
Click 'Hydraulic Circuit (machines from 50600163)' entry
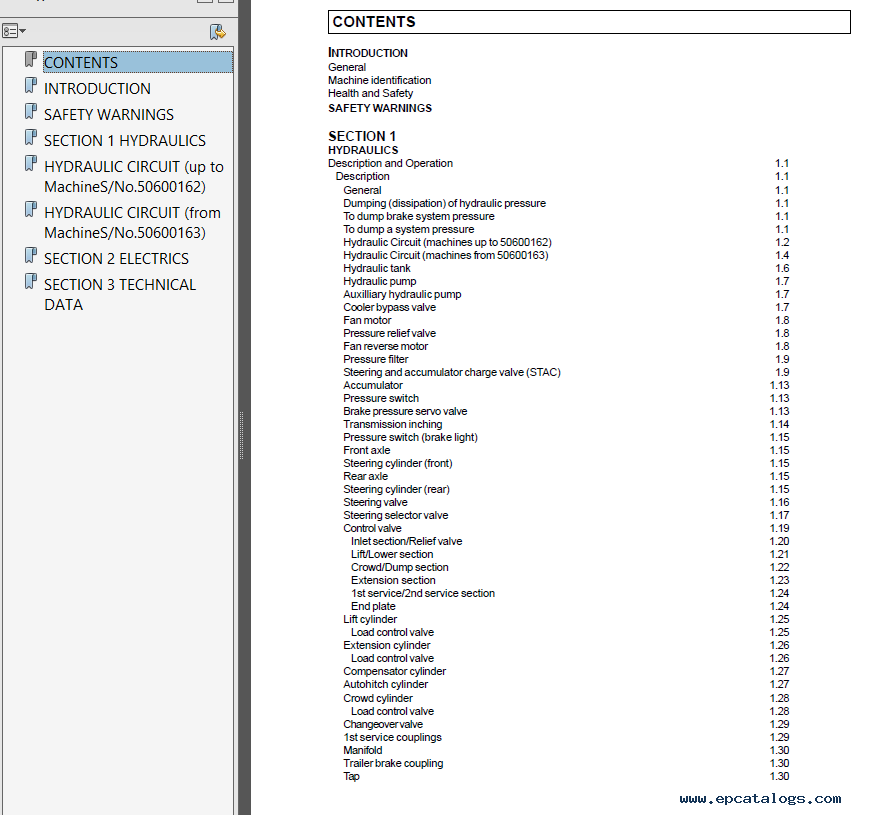pos(446,255)
